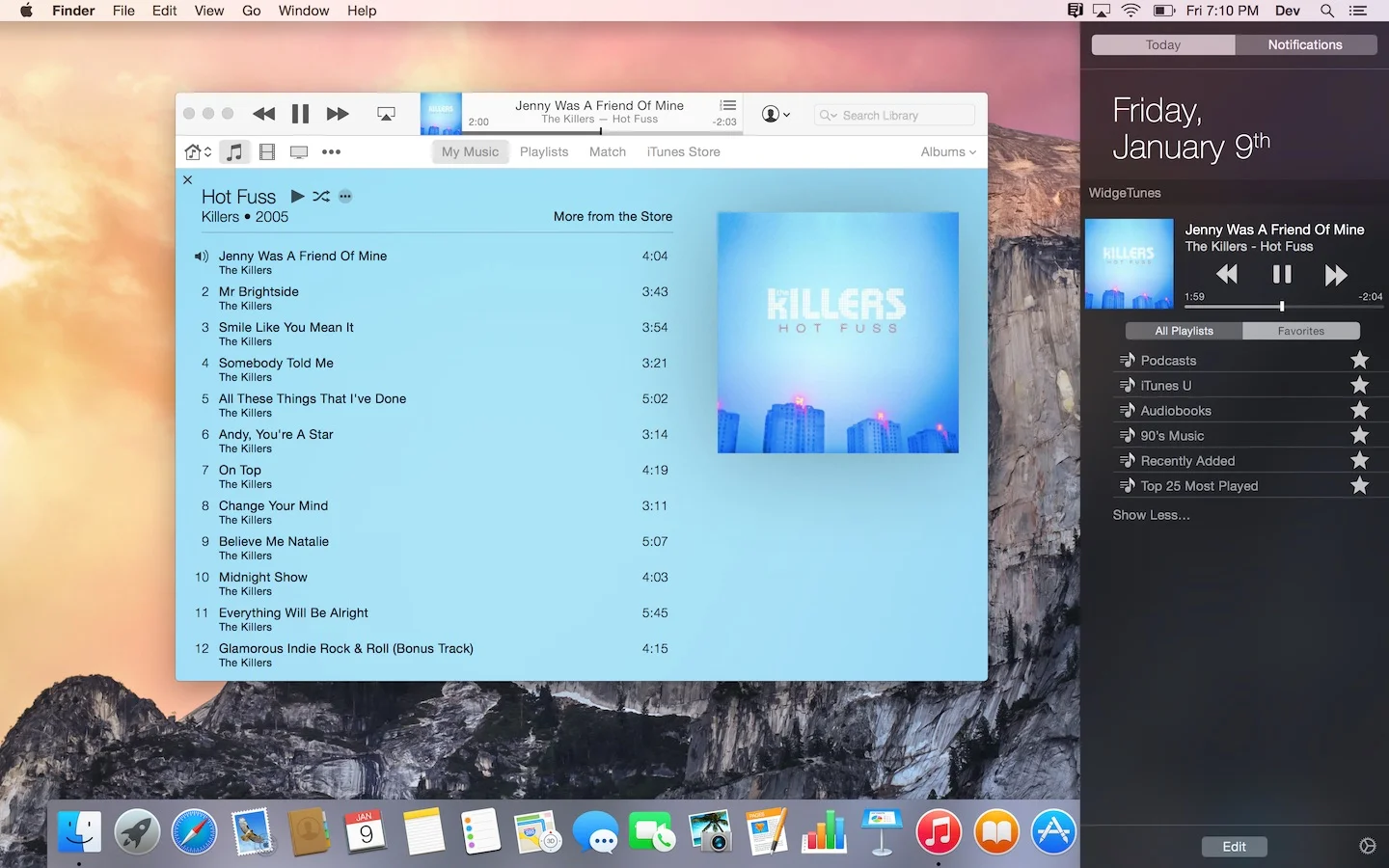Toggle favorite star for Top 25 Most Played
Viewport: 1389px width, 868px height.
[x=1360, y=485]
